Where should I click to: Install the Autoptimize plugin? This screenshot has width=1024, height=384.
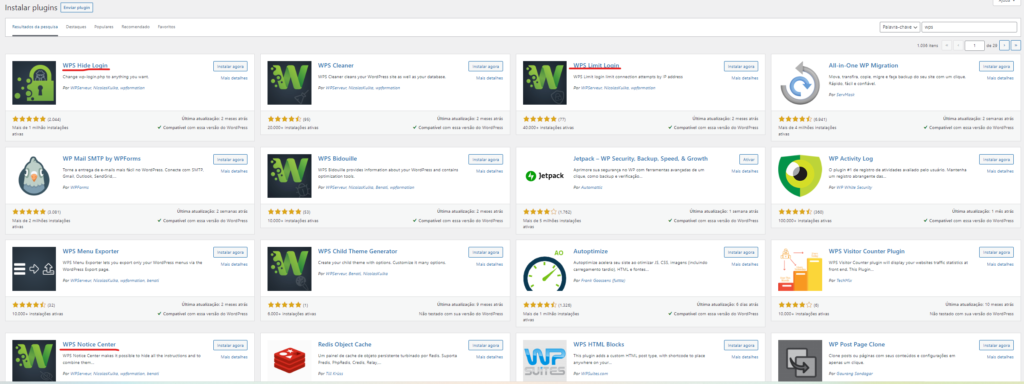[x=741, y=252]
